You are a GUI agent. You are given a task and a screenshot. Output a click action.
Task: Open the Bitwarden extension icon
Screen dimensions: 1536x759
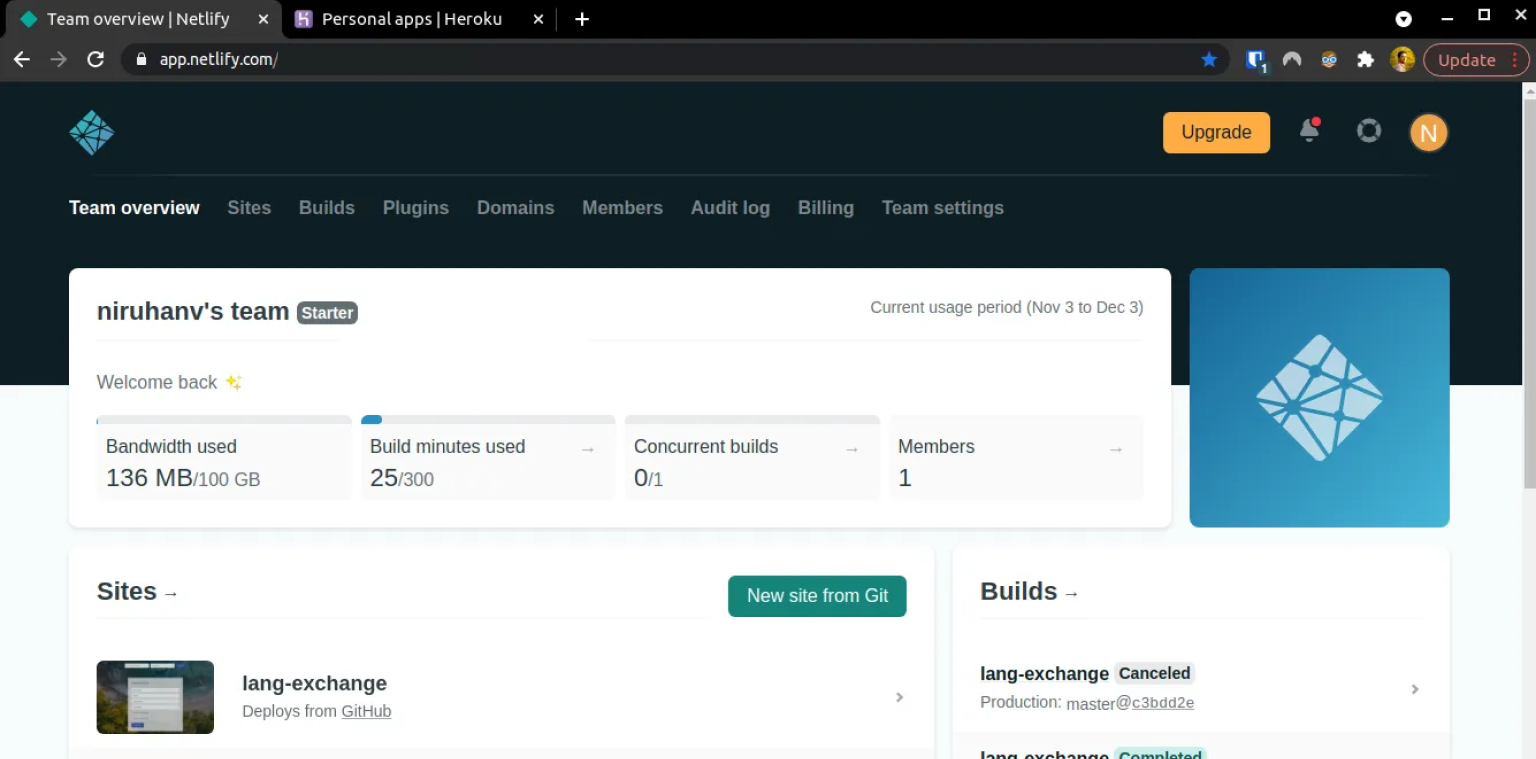click(x=1256, y=60)
